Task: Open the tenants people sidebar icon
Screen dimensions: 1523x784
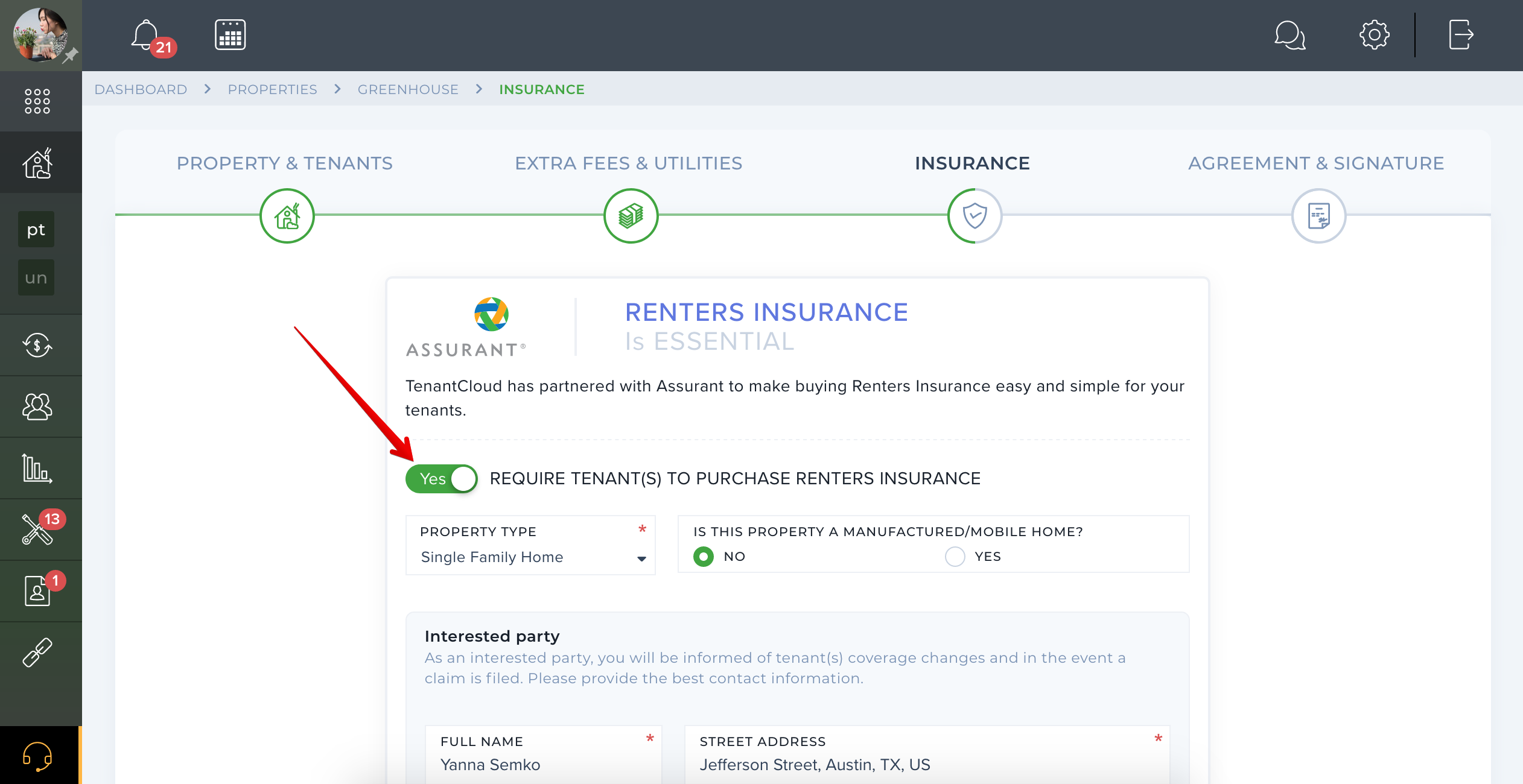Action: [37, 407]
